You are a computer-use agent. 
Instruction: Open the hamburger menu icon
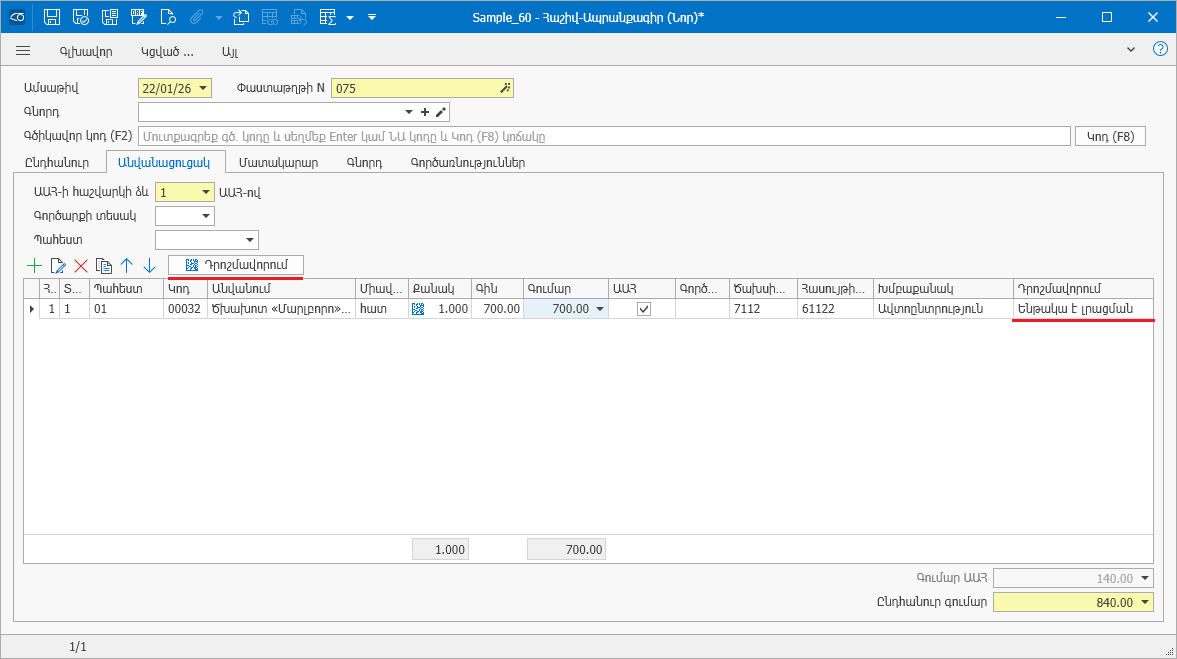pos(24,50)
